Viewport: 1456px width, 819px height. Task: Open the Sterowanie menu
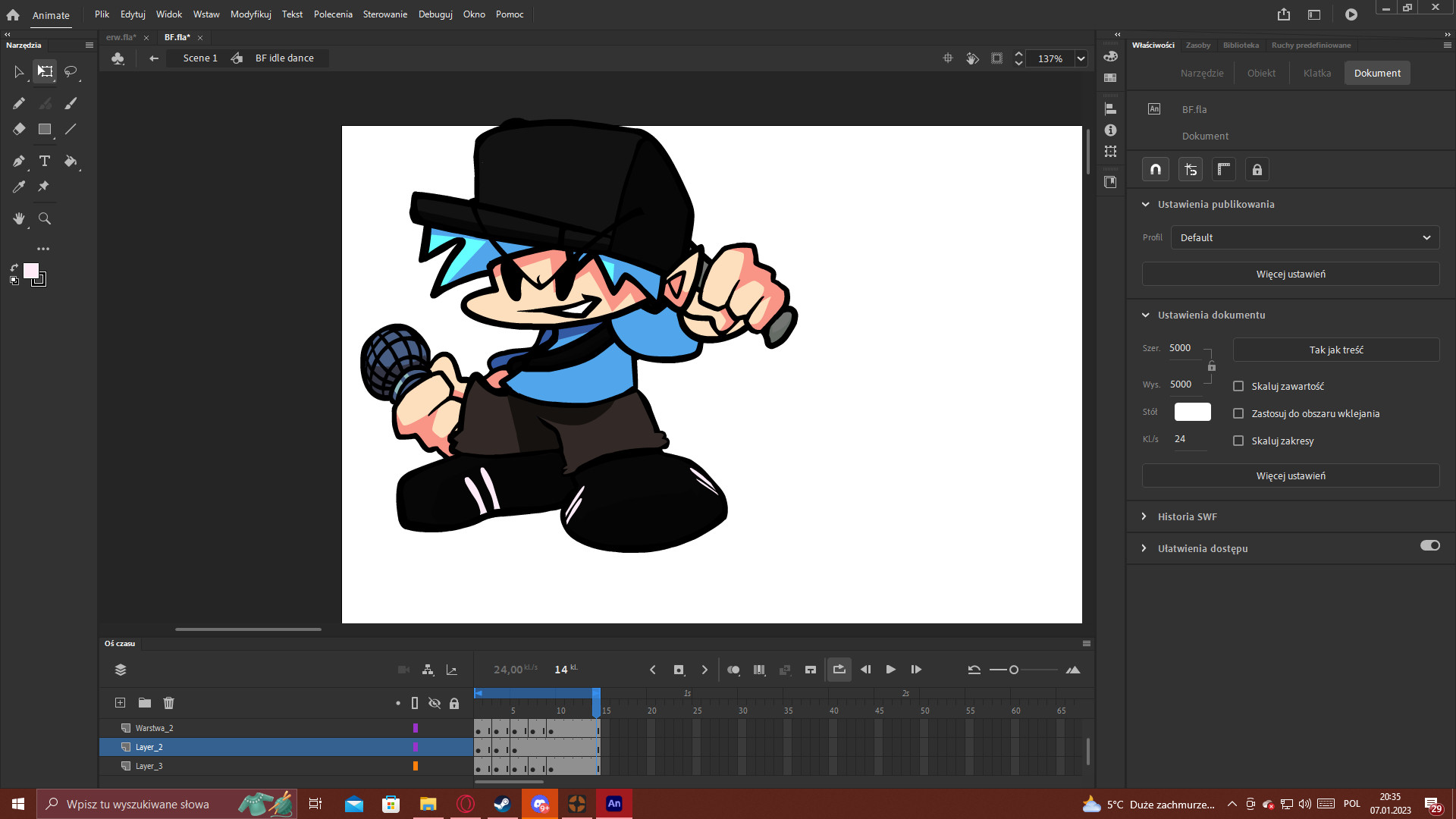pos(384,14)
